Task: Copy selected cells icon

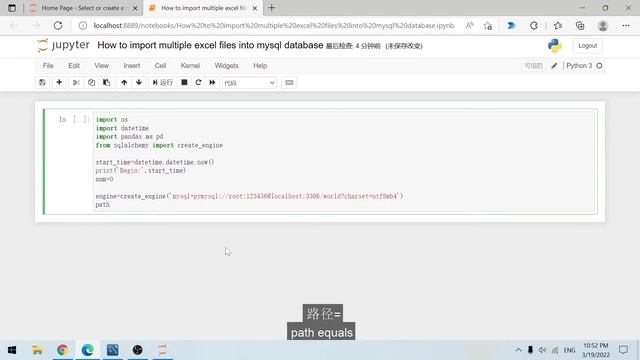Action: click(91, 82)
